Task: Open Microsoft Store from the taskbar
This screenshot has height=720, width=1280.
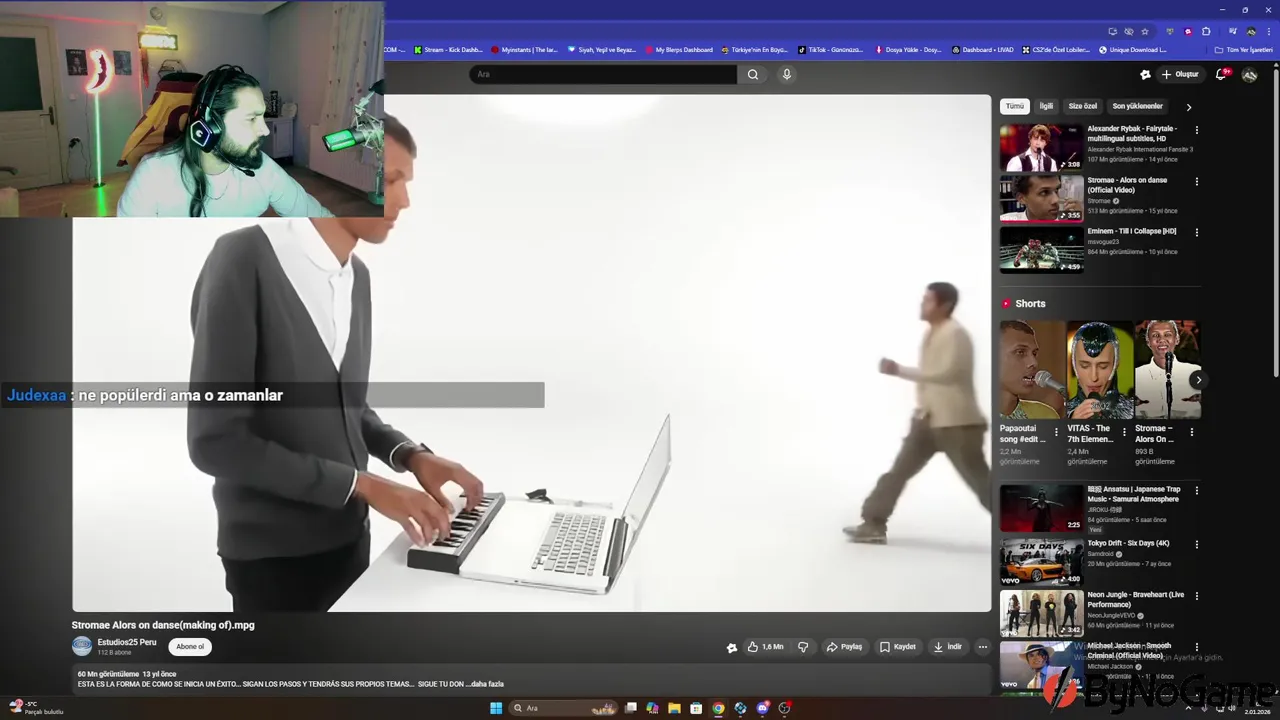Action: (696, 708)
